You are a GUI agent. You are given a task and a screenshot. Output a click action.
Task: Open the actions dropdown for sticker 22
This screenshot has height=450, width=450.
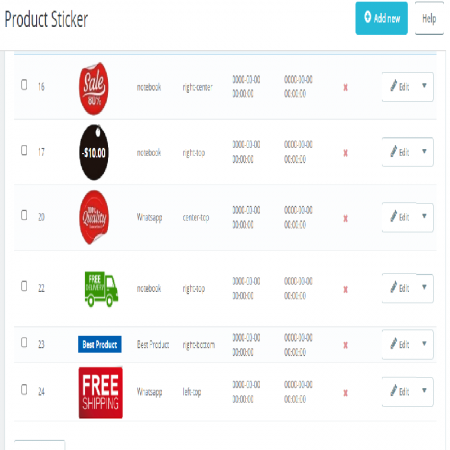pyautogui.click(x=424, y=287)
